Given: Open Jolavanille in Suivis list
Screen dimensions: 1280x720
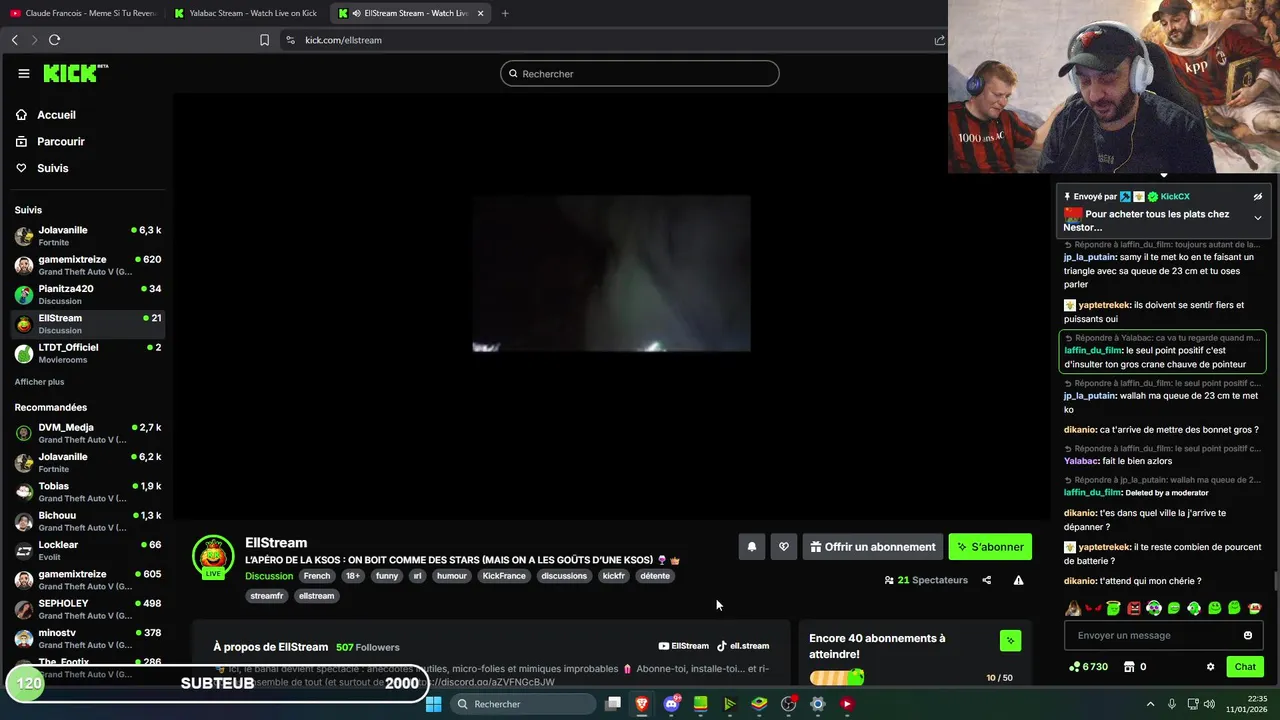Looking at the screenshot, I should pyautogui.click(x=88, y=236).
